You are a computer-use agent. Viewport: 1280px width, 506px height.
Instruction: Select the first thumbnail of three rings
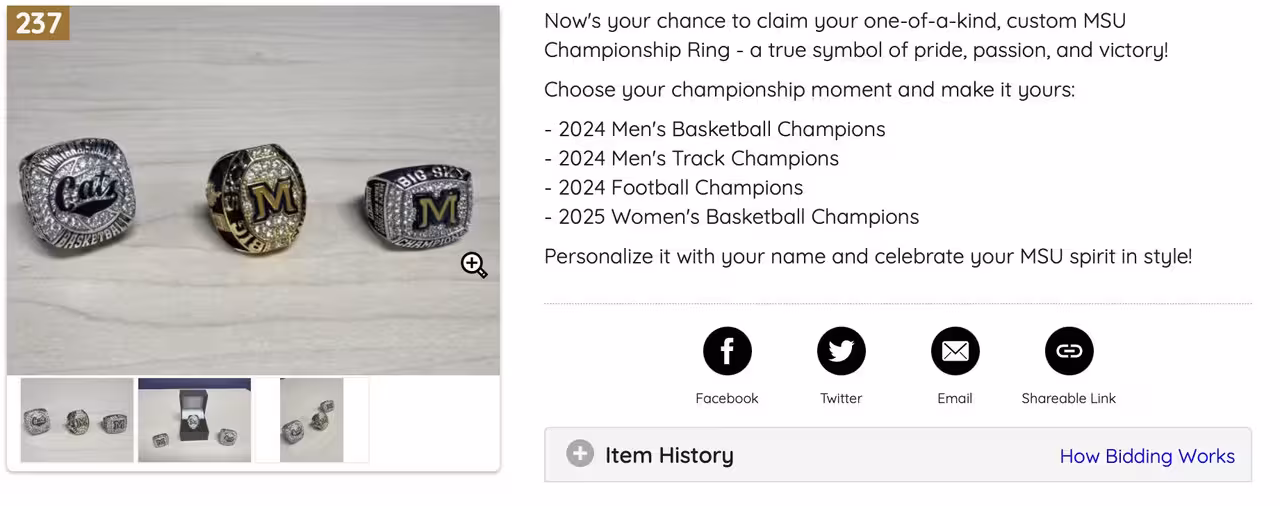click(x=77, y=420)
